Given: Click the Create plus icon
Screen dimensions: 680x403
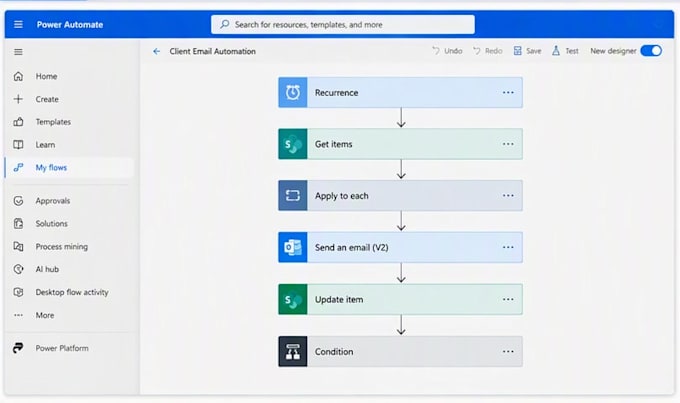Looking at the screenshot, I should coord(18,99).
